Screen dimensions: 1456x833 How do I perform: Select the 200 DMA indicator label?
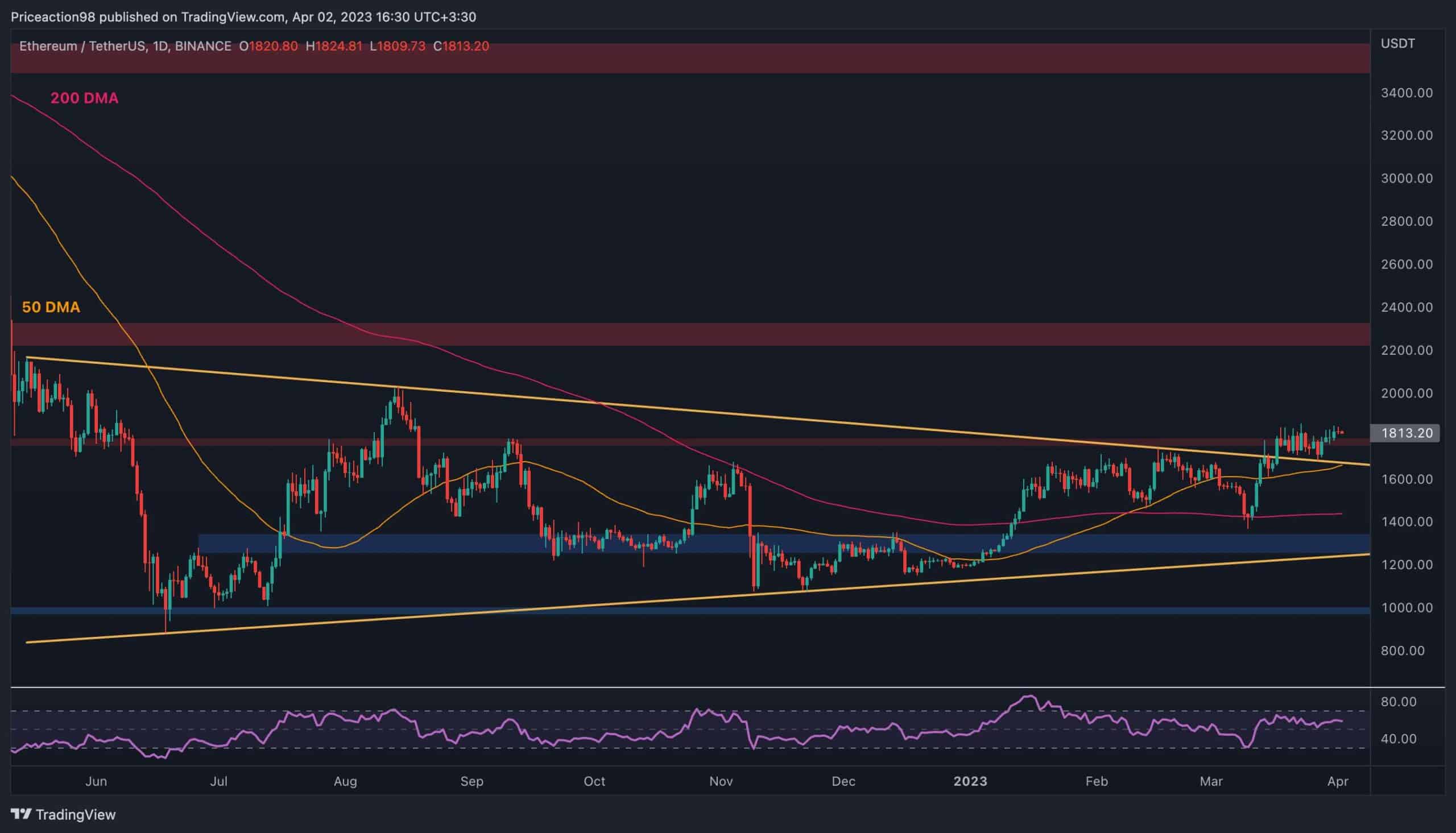tap(84, 98)
